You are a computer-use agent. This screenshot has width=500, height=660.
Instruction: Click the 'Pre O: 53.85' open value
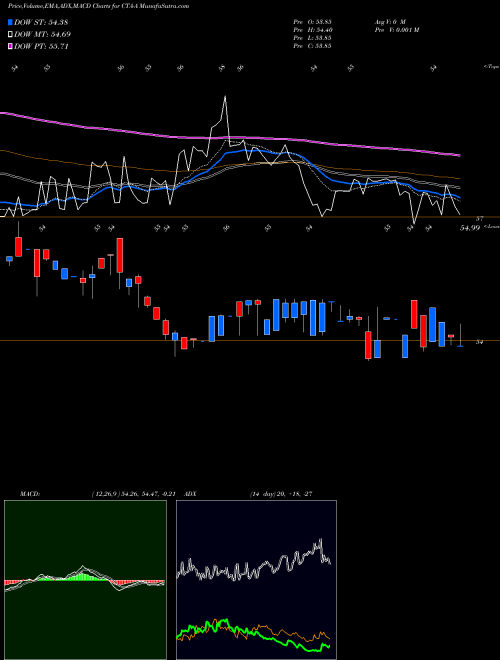312,22
